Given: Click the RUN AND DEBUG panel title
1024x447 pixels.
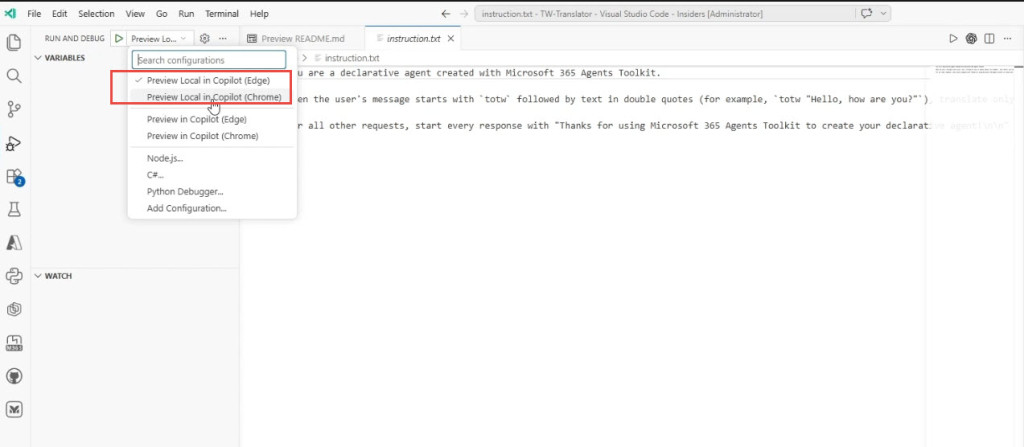Looking at the screenshot, I should coord(74,39).
